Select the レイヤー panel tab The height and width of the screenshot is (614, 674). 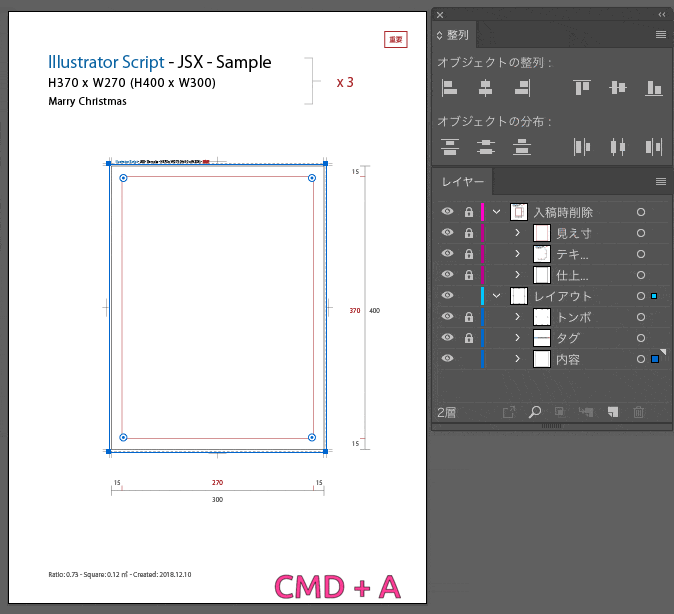click(x=463, y=182)
